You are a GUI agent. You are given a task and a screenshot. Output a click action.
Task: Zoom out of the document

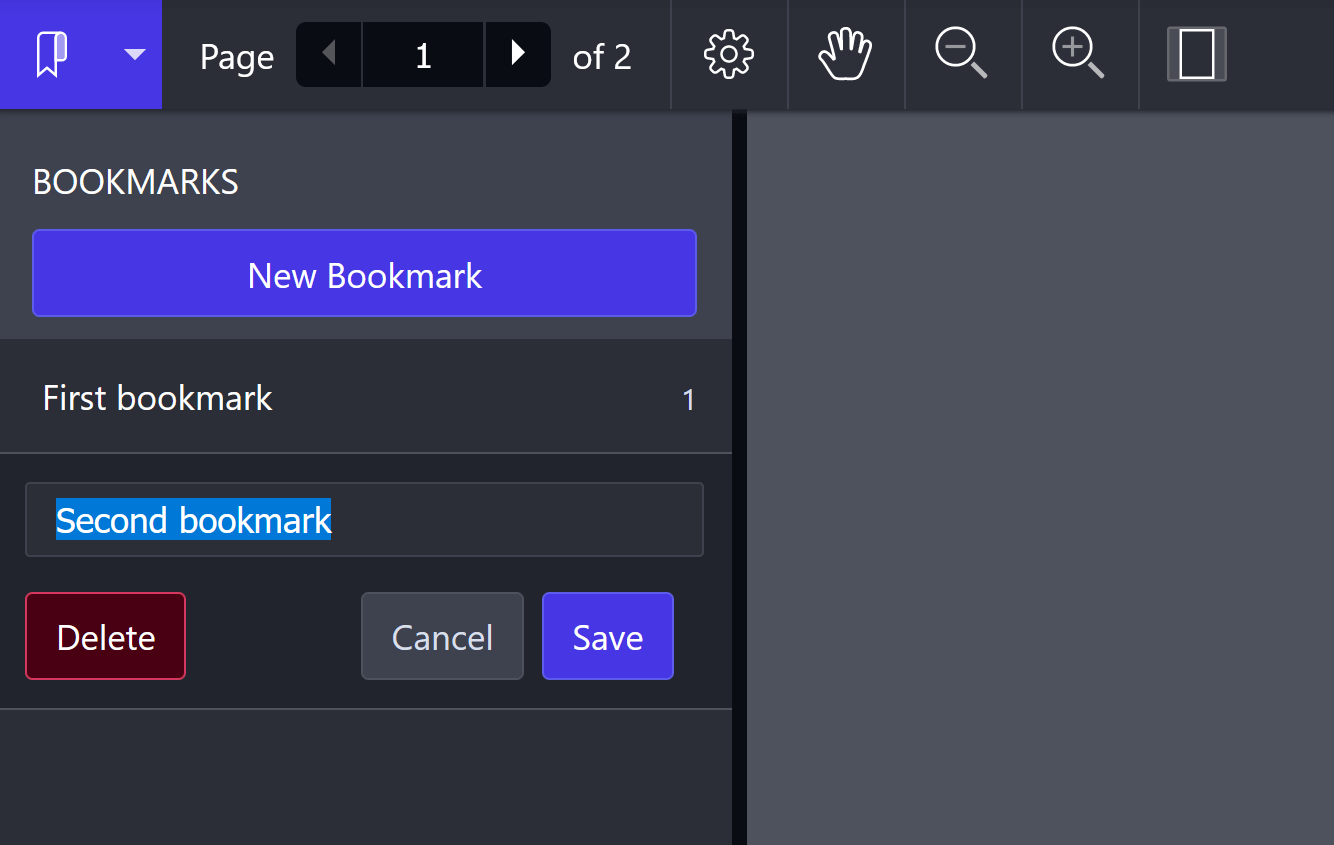click(962, 54)
